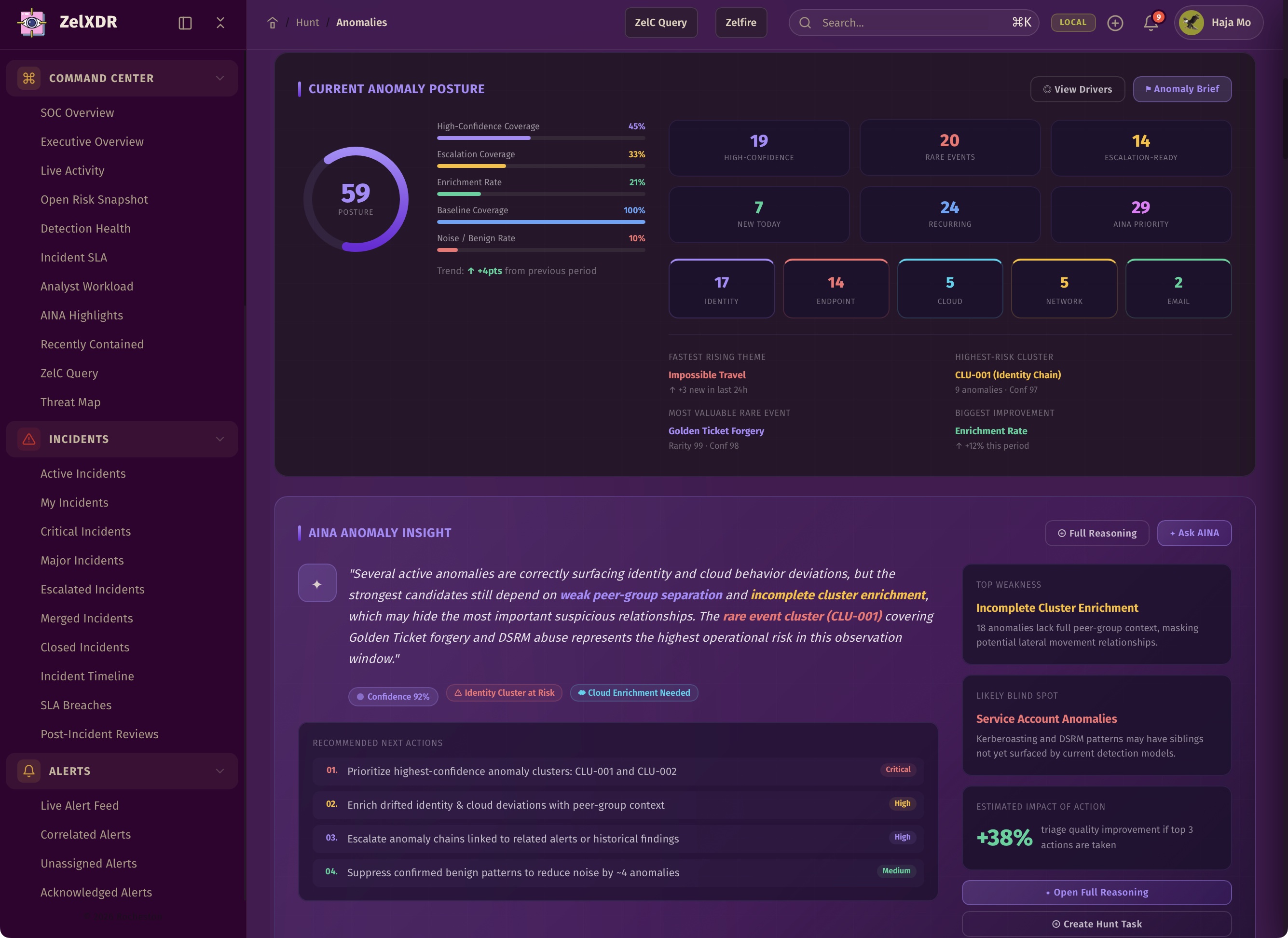Viewport: 1288px width, 938px height.
Task: Click the Anomaly Brief button
Action: point(1182,89)
